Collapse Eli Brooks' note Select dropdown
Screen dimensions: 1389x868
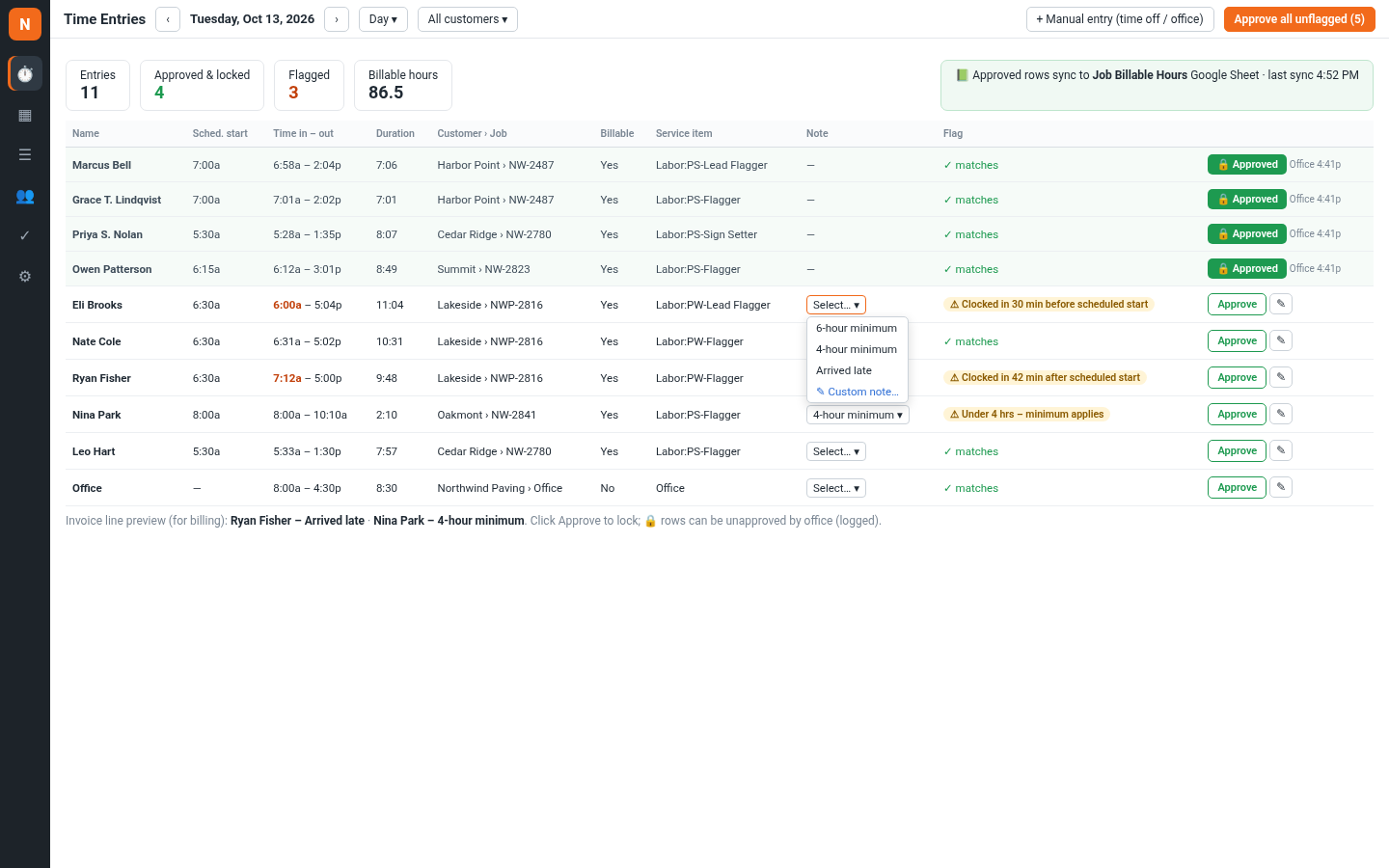pos(836,305)
